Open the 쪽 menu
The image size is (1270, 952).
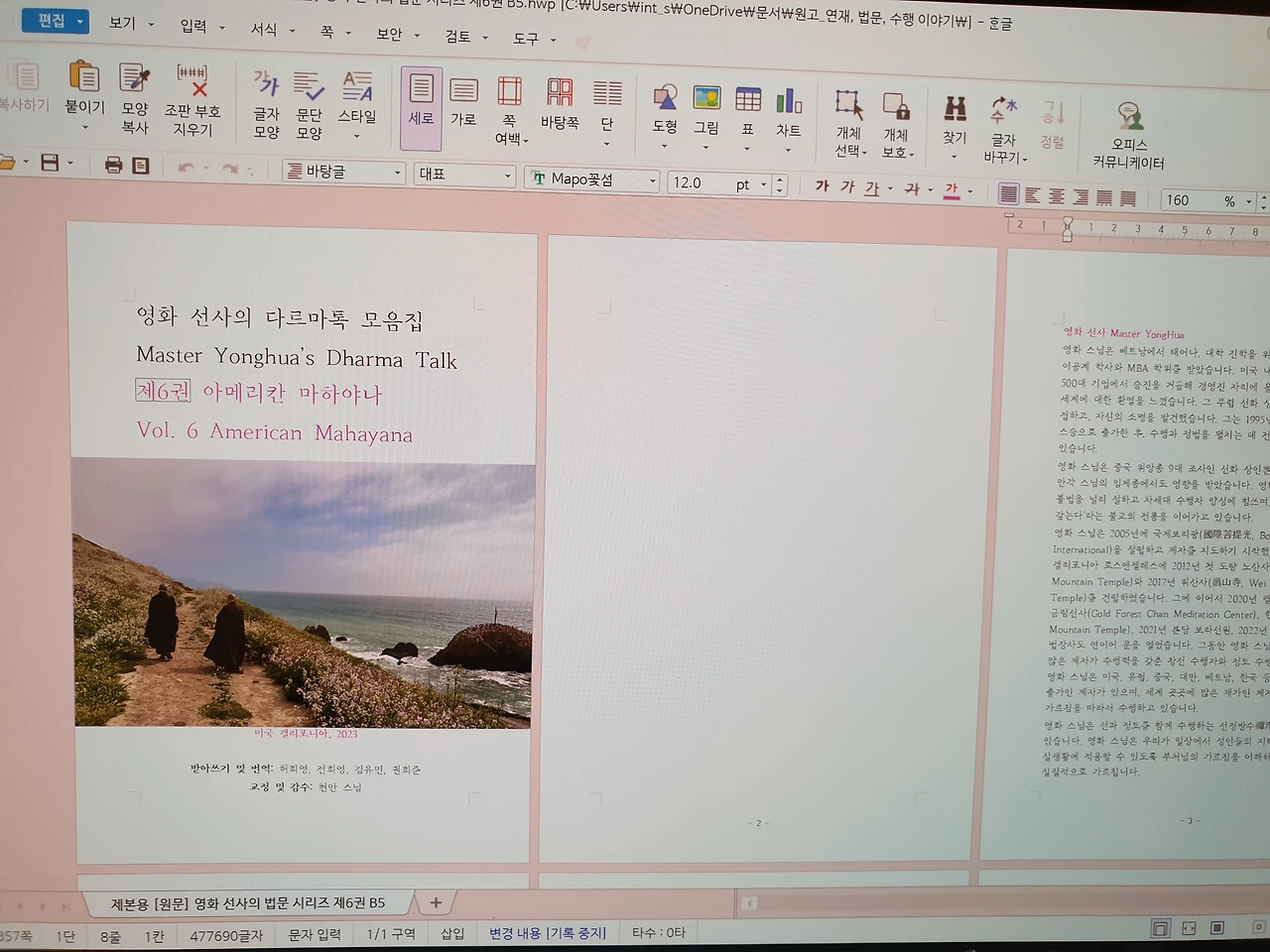[326, 32]
